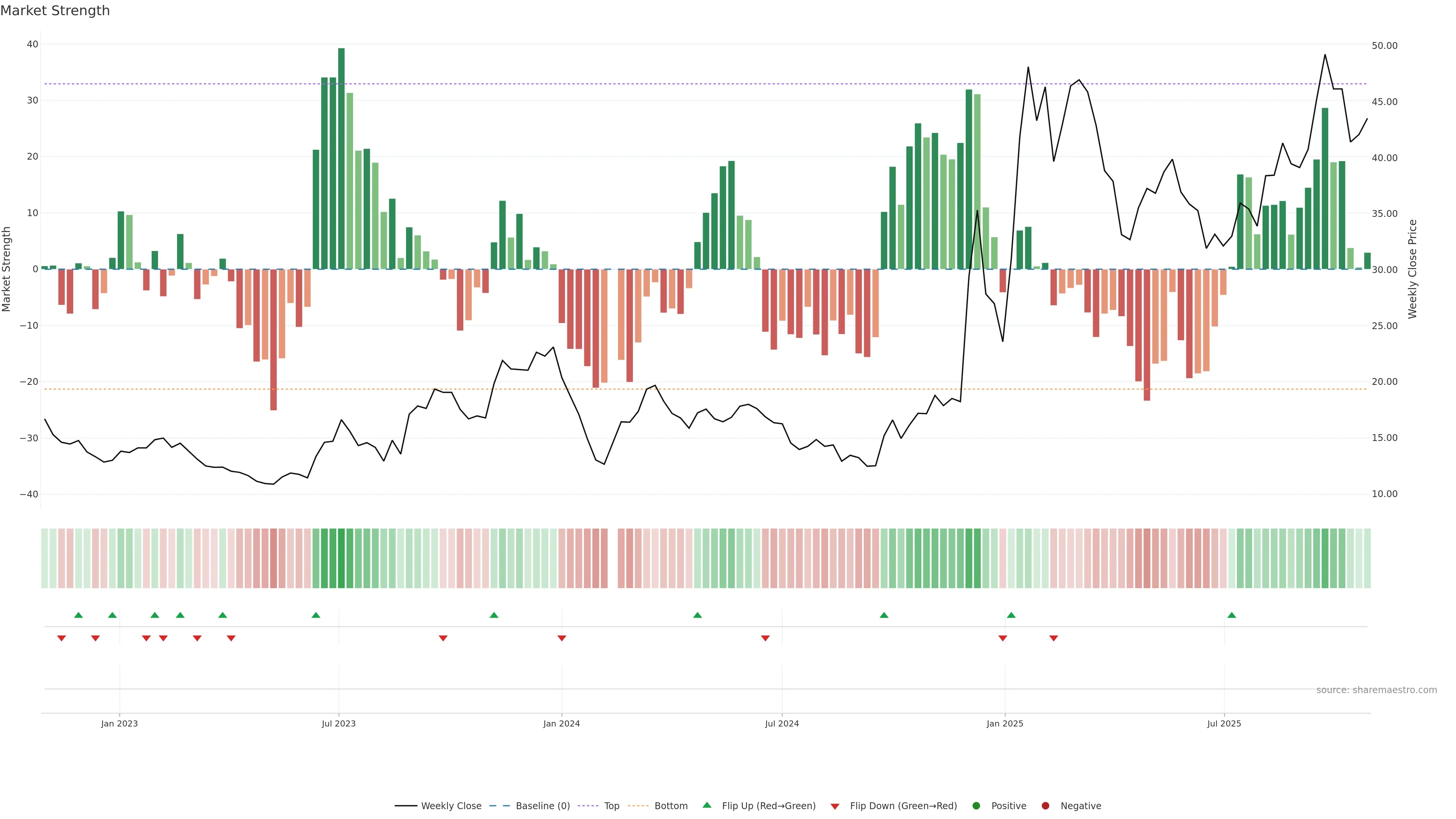Click the last red flip-down marker after Jan 2025
The height and width of the screenshot is (819, 1456).
[1054, 638]
